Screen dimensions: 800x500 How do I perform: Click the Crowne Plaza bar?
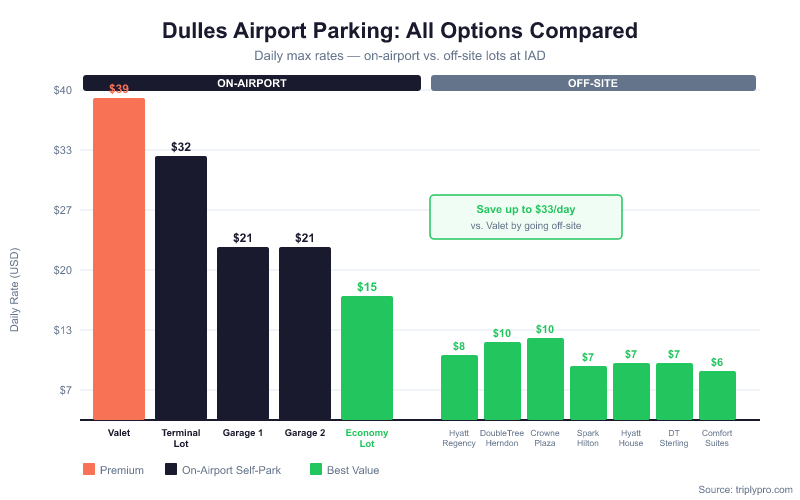545,379
